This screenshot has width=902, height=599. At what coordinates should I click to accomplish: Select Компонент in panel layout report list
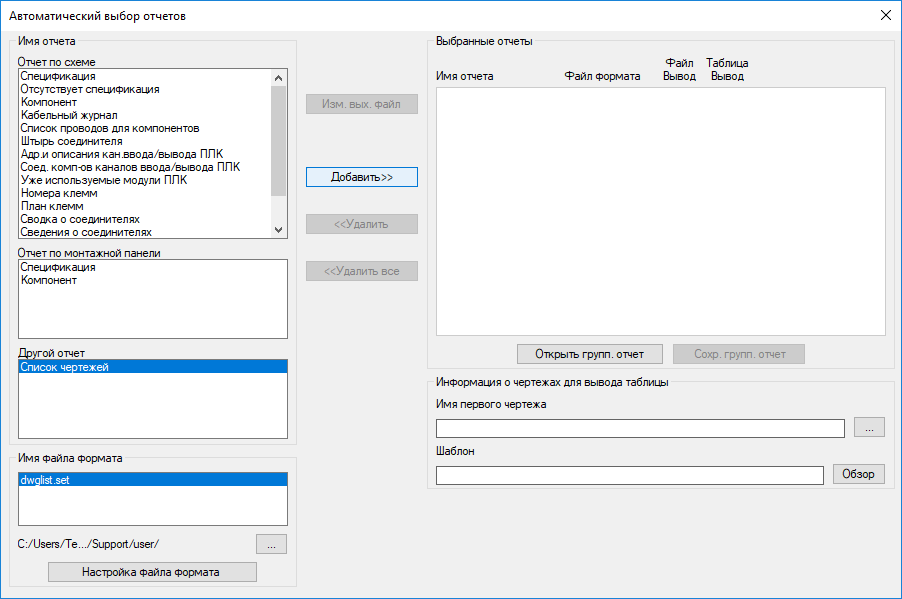(49, 280)
